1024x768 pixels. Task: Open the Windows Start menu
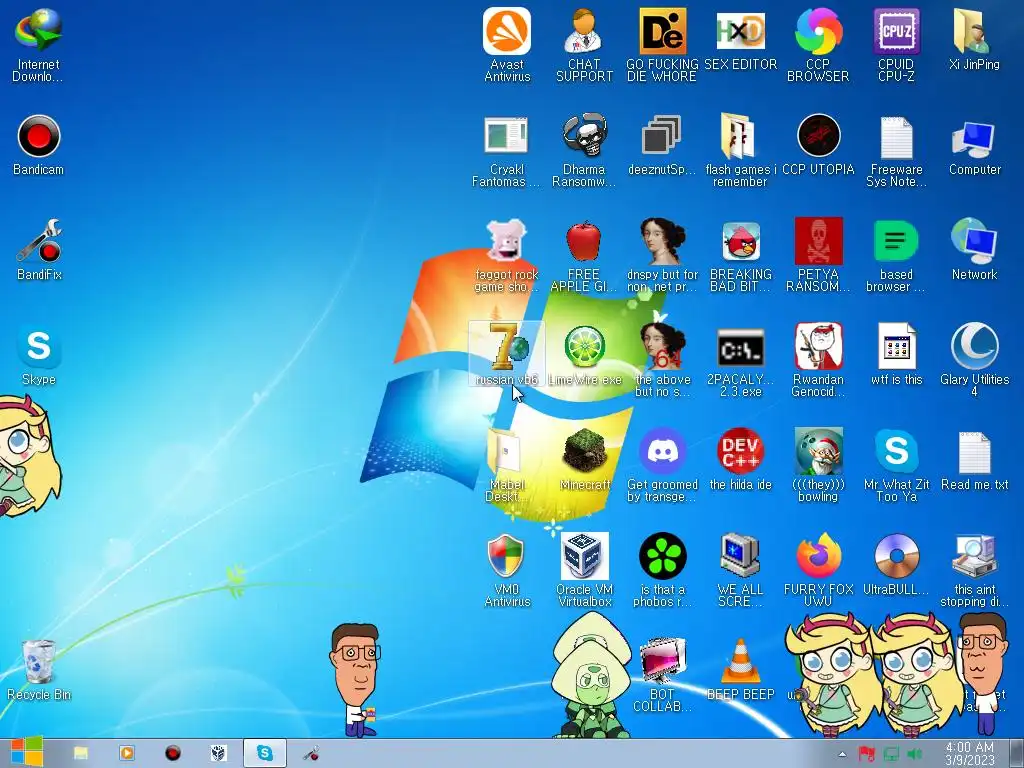tap(26, 753)
